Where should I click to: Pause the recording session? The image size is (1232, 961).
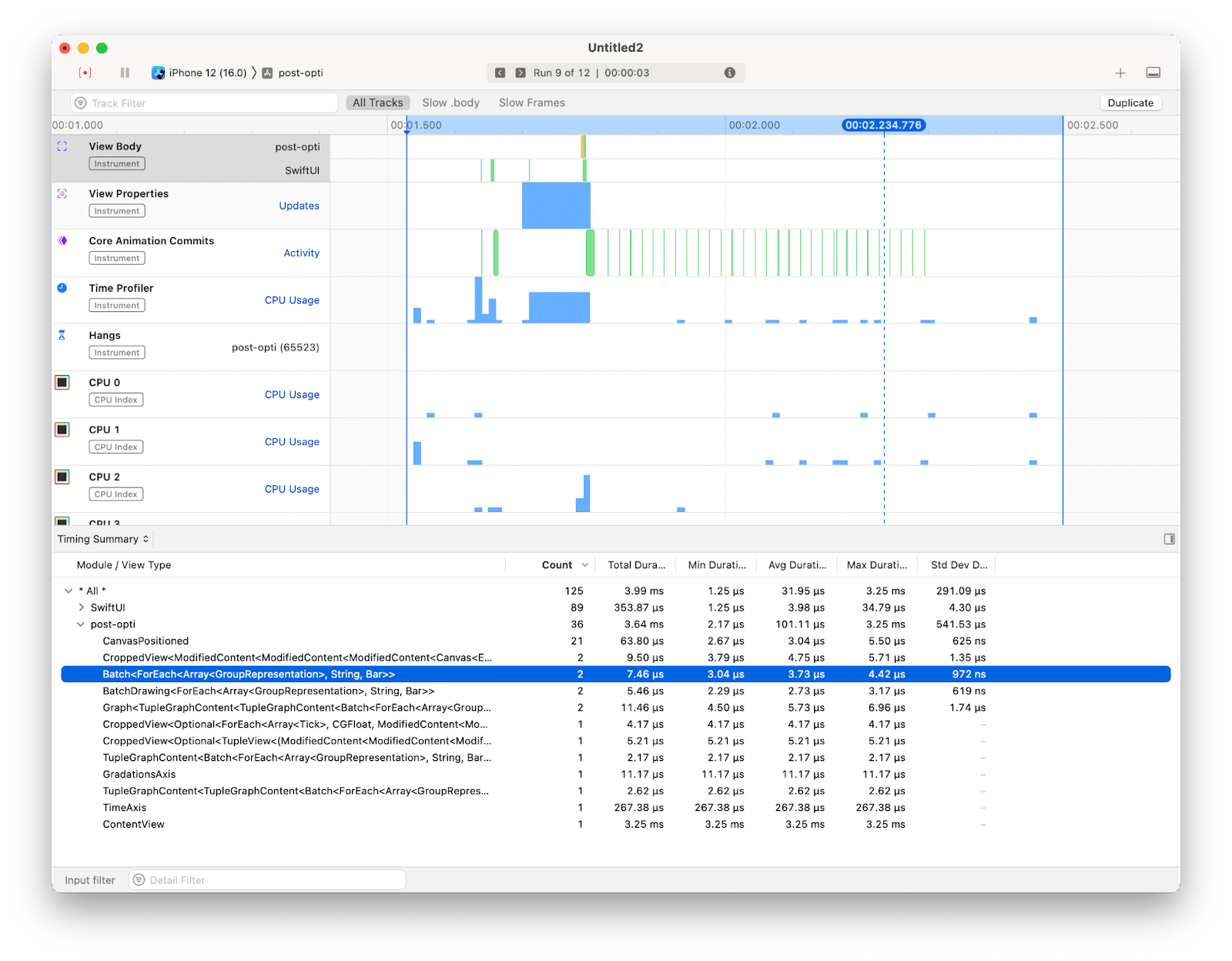[124, 72]
